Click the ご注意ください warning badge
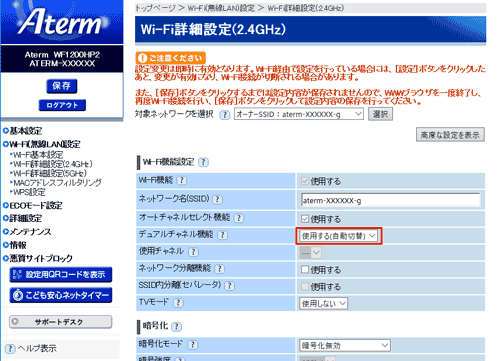 point(170,58)
